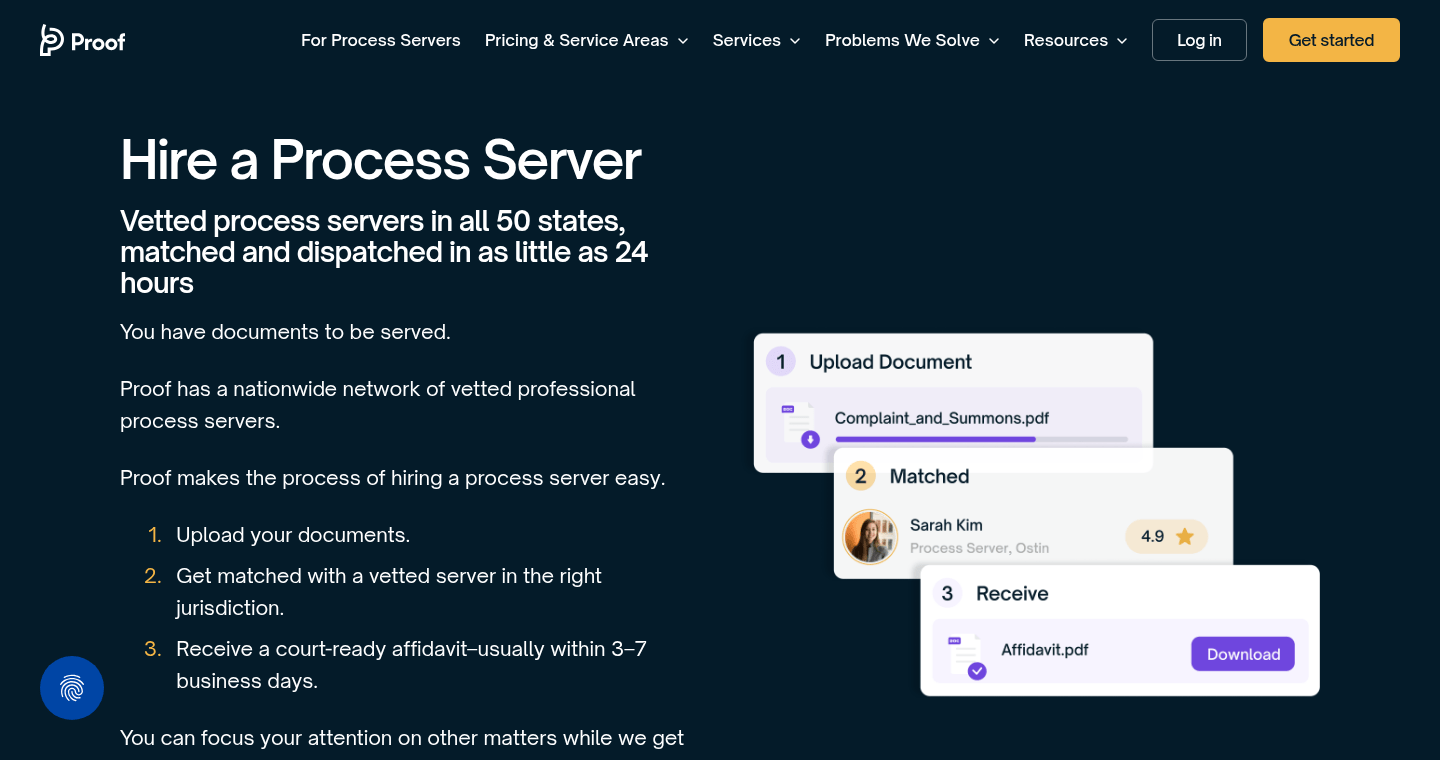Click Sarah Kim's profile photo
The image size is (1440, 760).
coord(870,537)
